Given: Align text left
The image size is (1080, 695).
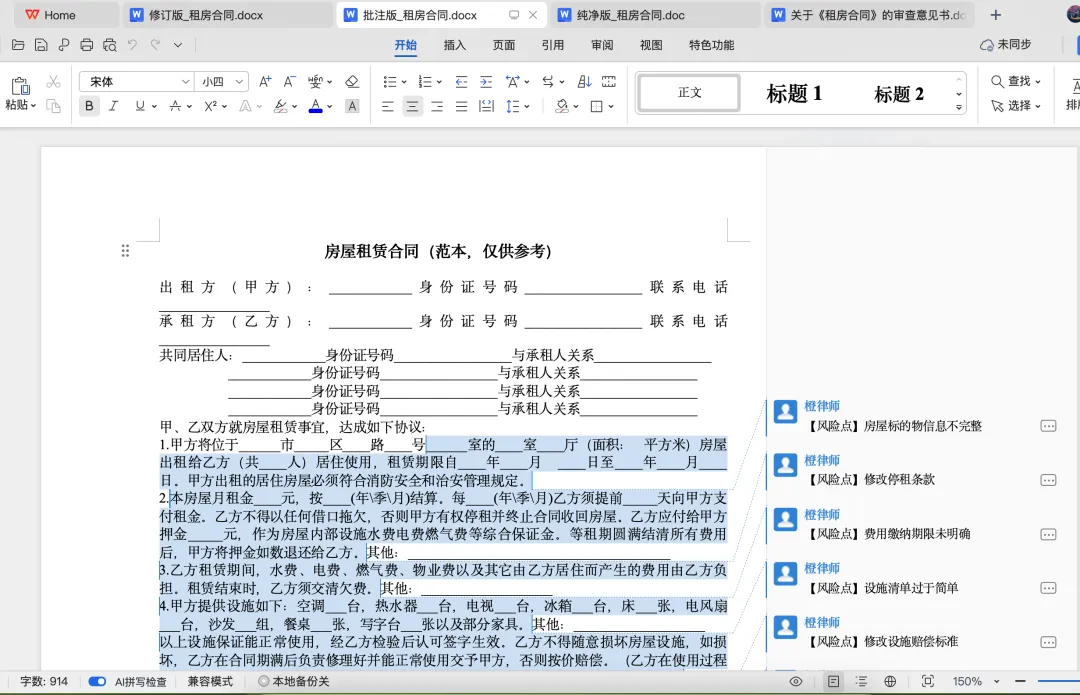Looking at the screenshot, I should point(388,106).
